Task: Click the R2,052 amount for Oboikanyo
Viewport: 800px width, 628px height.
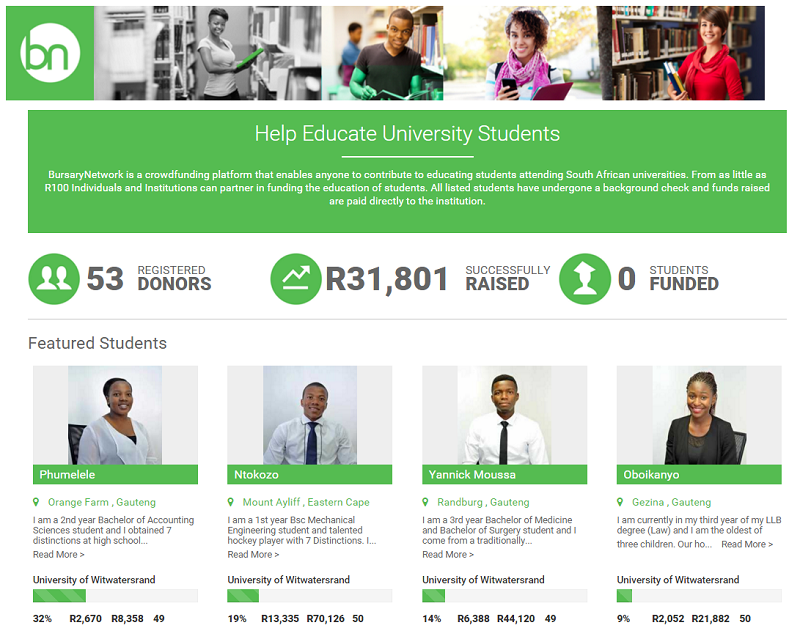Action: click(668, 618)
